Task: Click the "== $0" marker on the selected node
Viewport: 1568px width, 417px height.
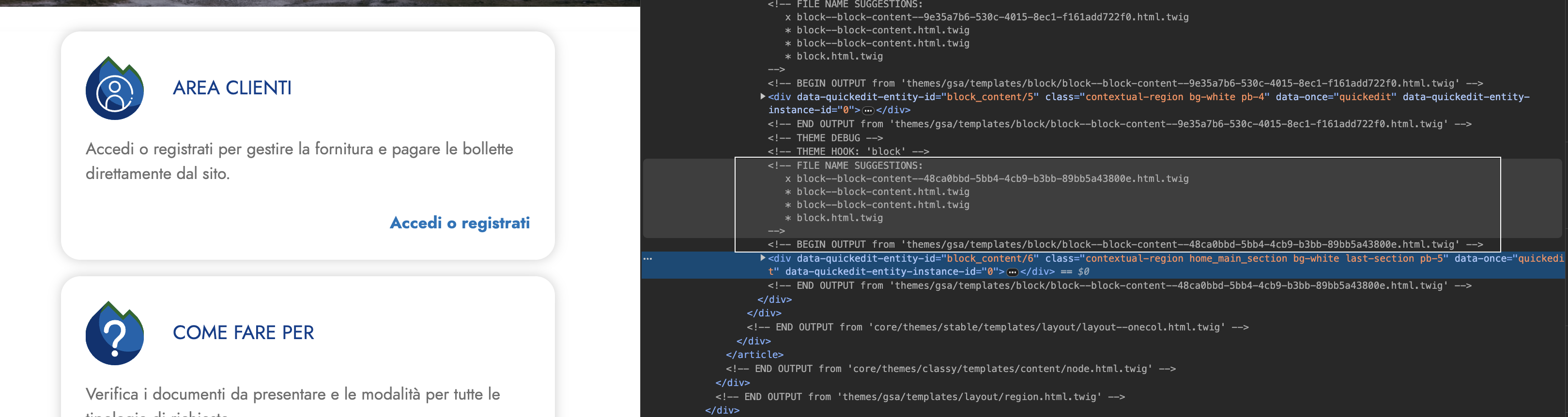Action: pos(1075,272)
